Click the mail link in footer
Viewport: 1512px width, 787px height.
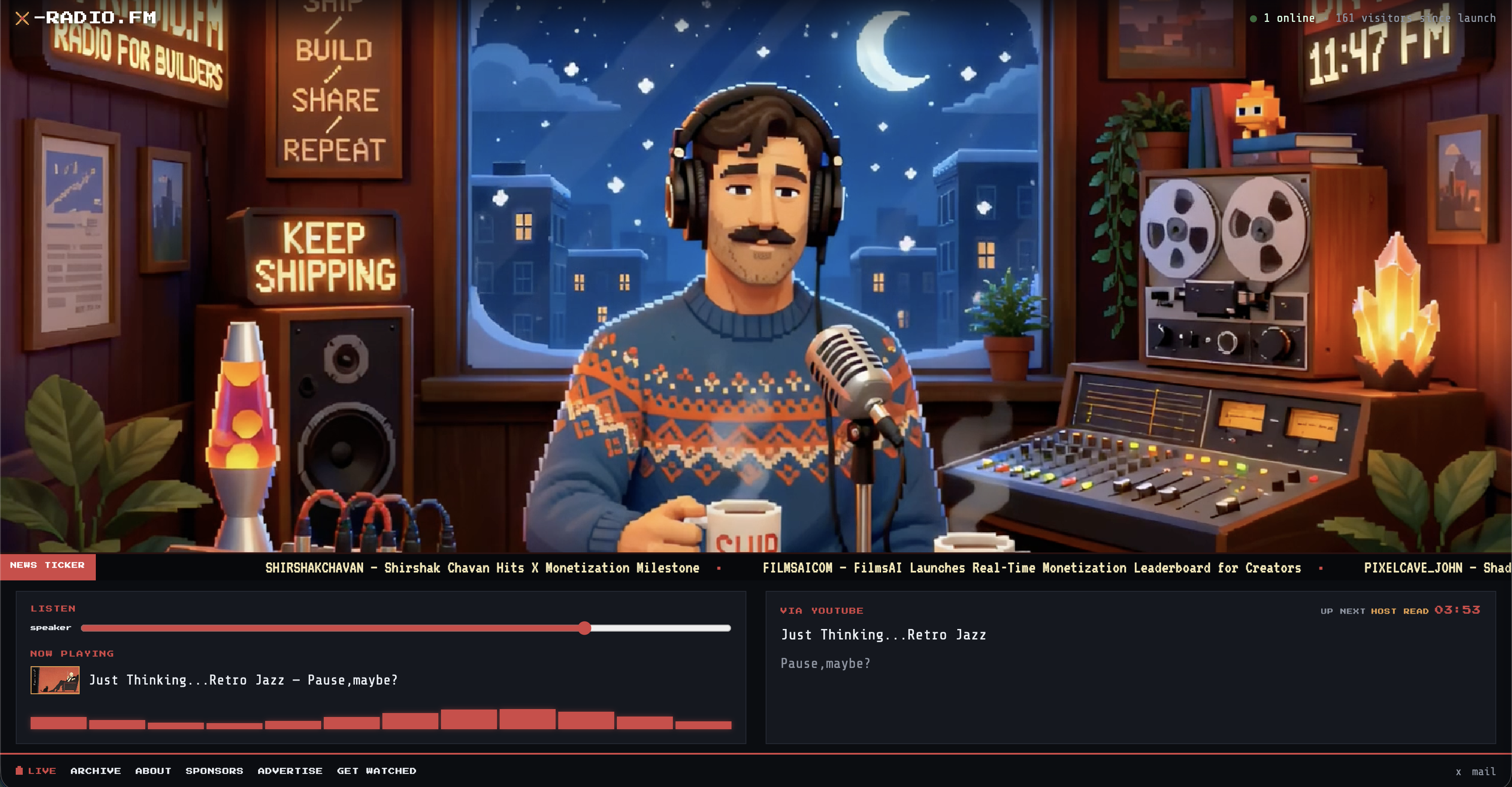pyautogui.click(x=1484, y=772)
